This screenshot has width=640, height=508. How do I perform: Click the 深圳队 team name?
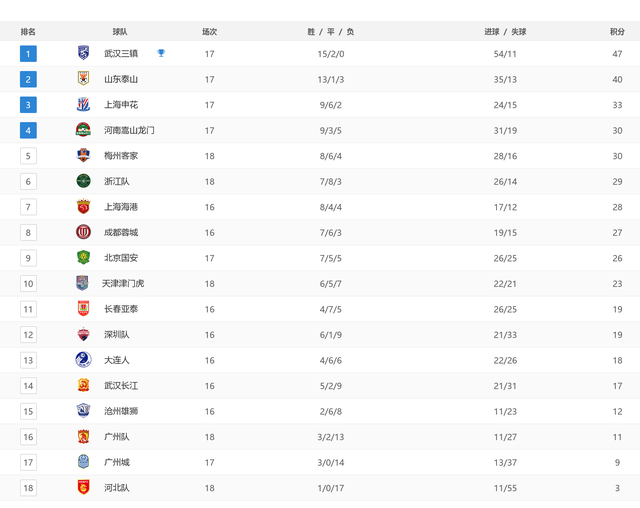117,335
